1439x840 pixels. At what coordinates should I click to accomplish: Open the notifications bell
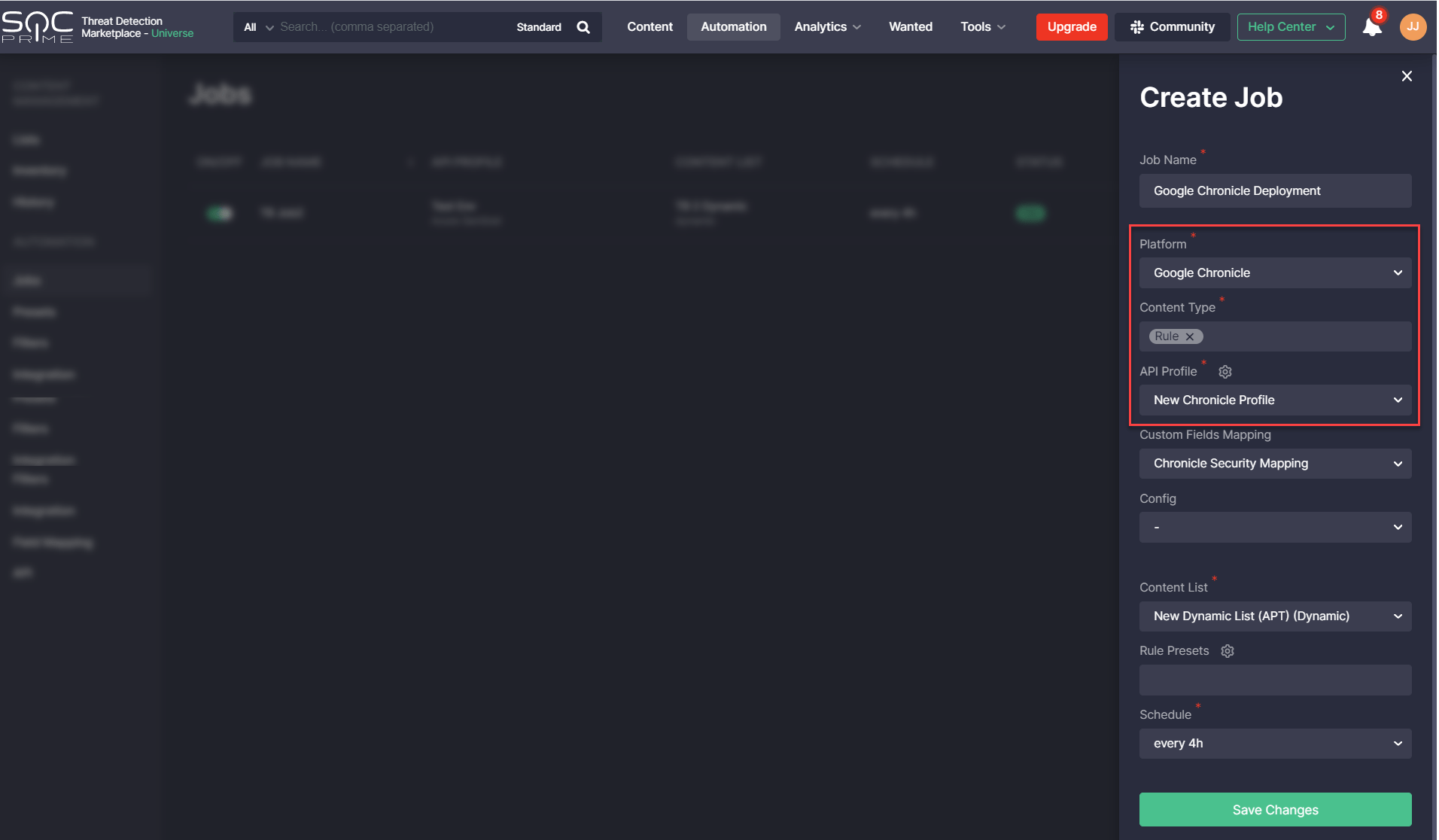click(1371, 28)
